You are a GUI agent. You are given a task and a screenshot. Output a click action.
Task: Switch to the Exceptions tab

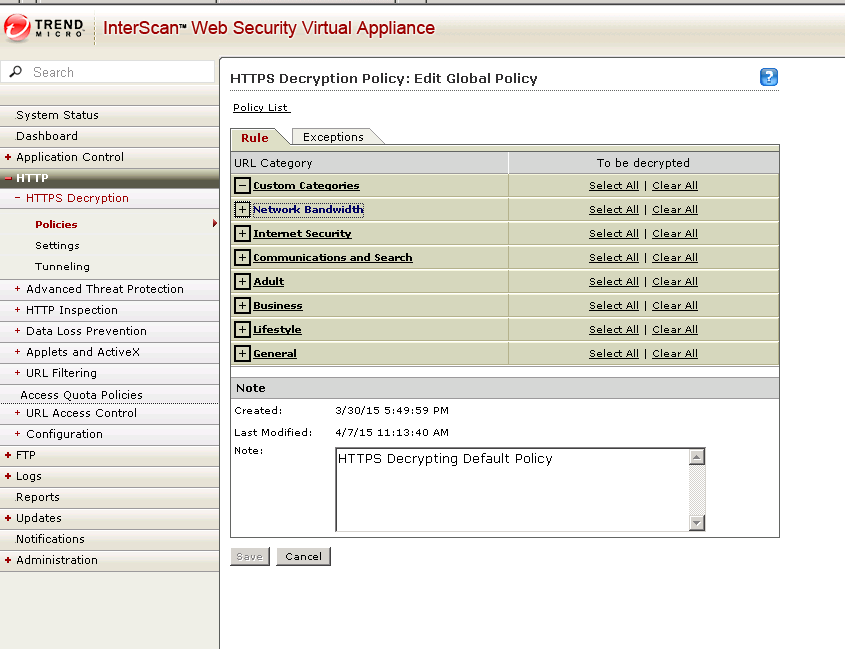[x=333, y=137]
